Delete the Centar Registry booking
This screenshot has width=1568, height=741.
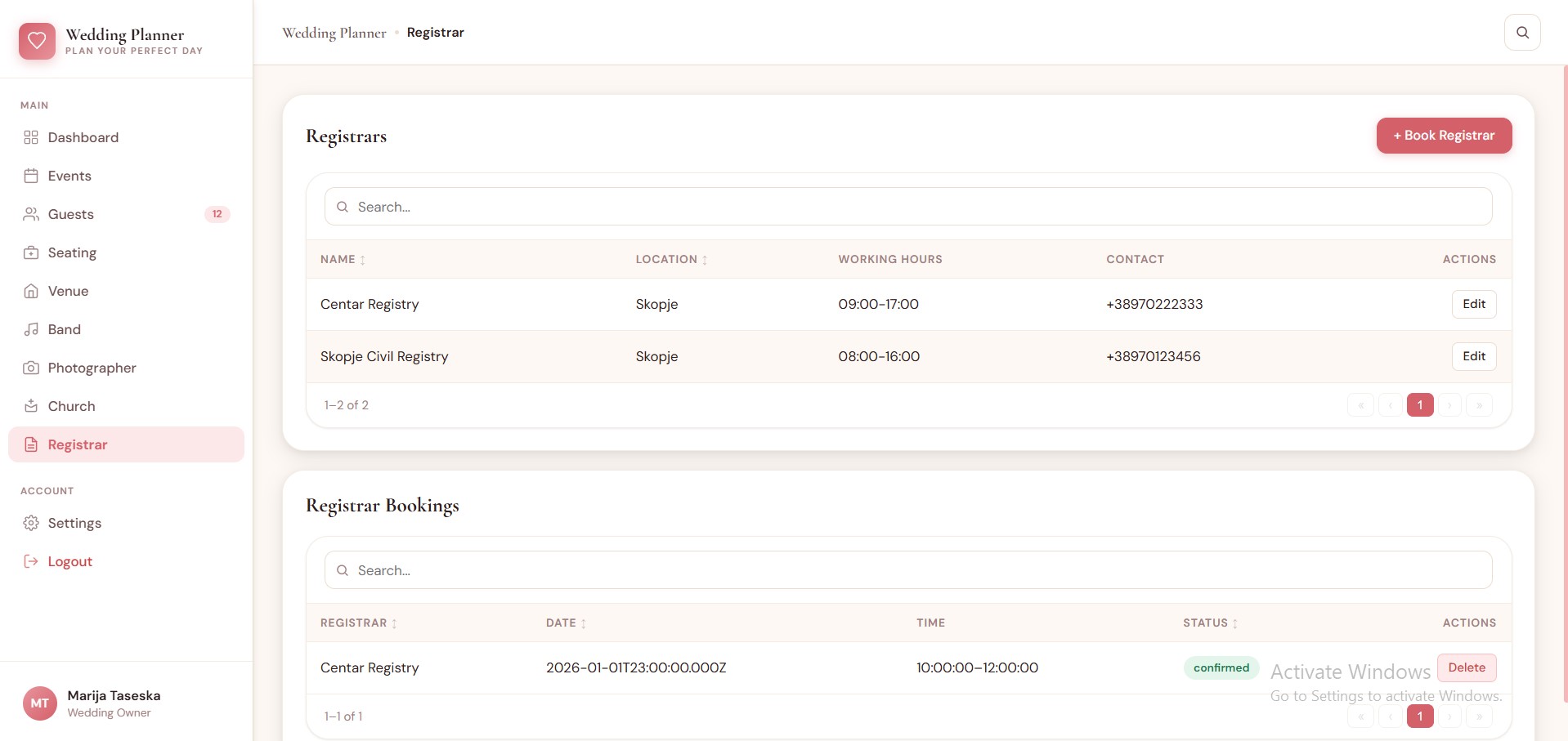click(1466, 667)
